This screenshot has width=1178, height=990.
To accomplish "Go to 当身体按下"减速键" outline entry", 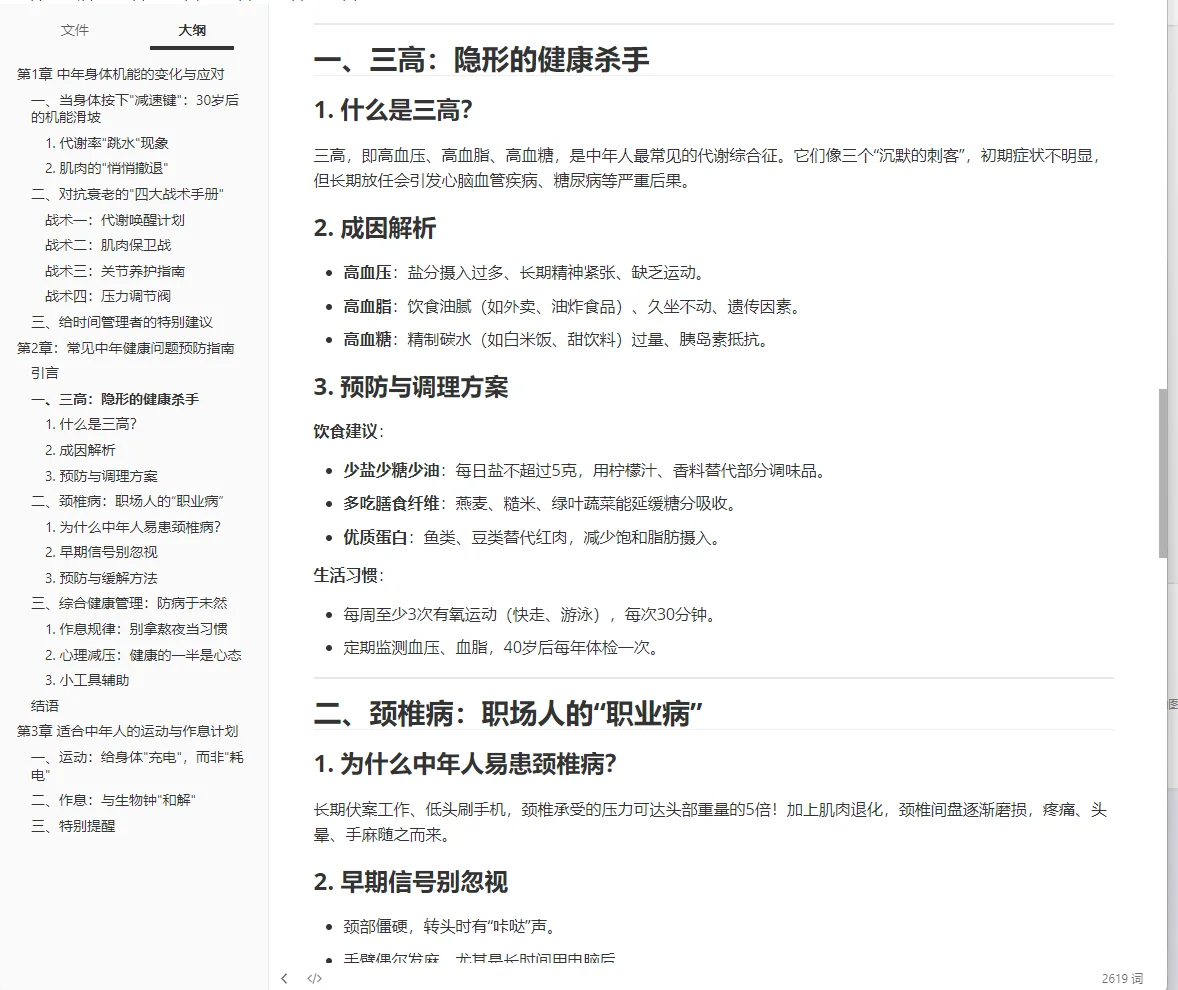I will click(x=135, y=108).
